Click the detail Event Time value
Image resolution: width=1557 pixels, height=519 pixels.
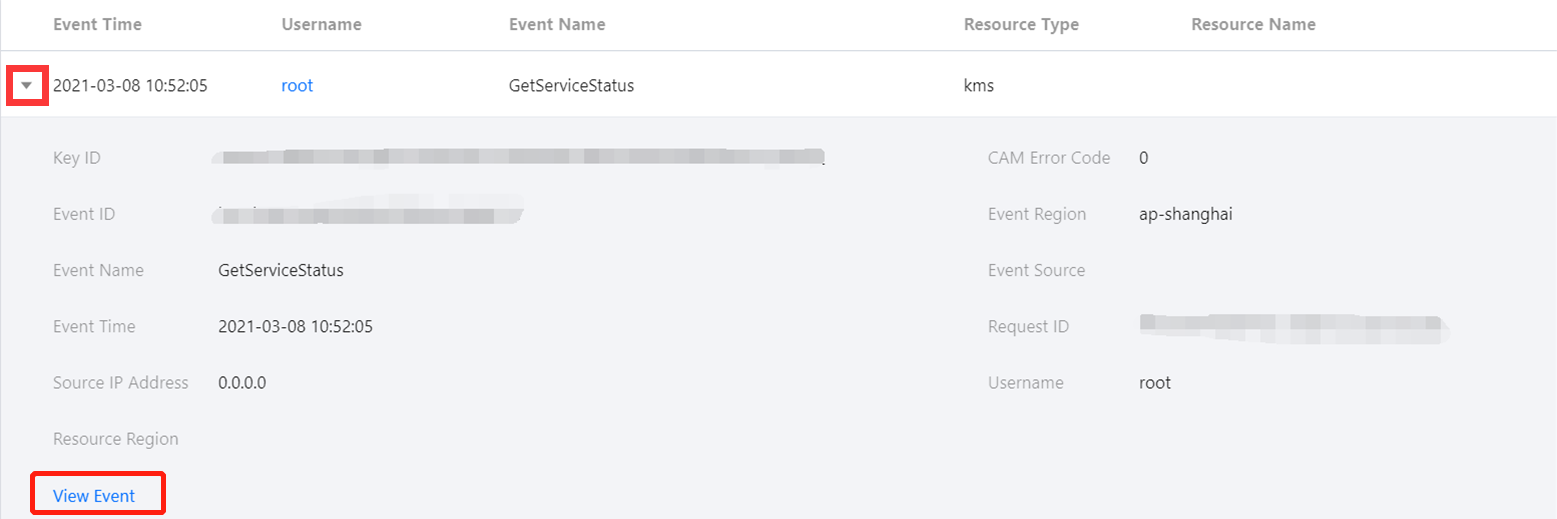click(296, 327)
